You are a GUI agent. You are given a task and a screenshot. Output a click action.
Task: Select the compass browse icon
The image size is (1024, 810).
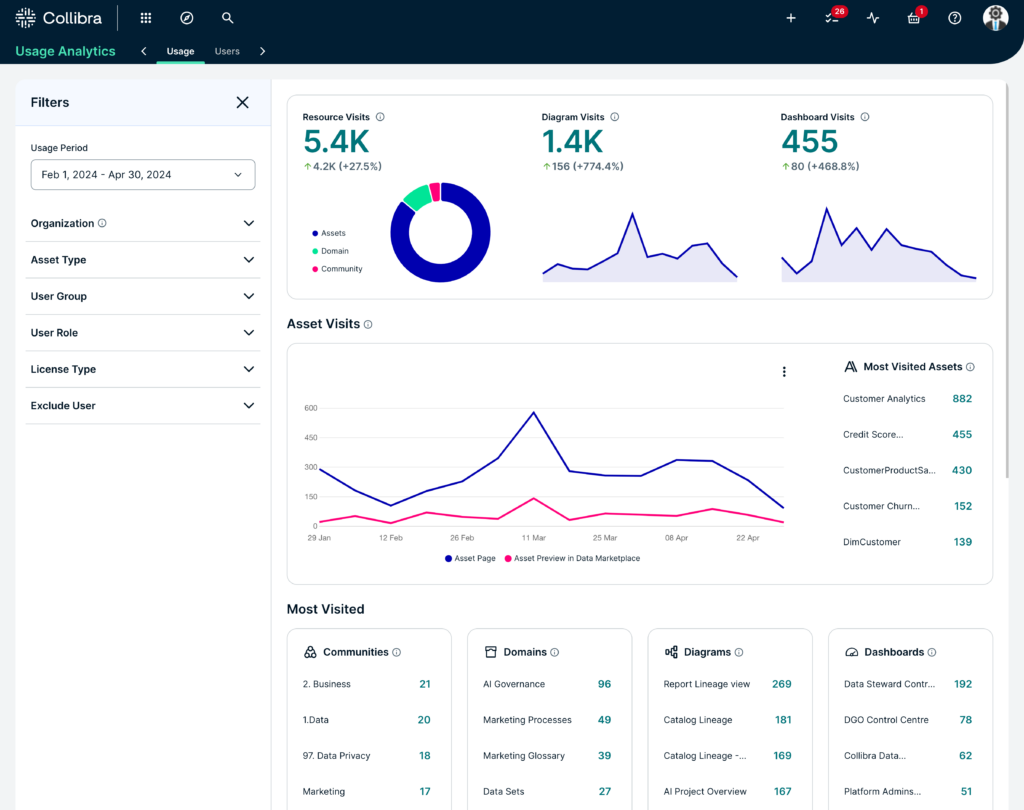pyautogui.click(x=185, y=17)
